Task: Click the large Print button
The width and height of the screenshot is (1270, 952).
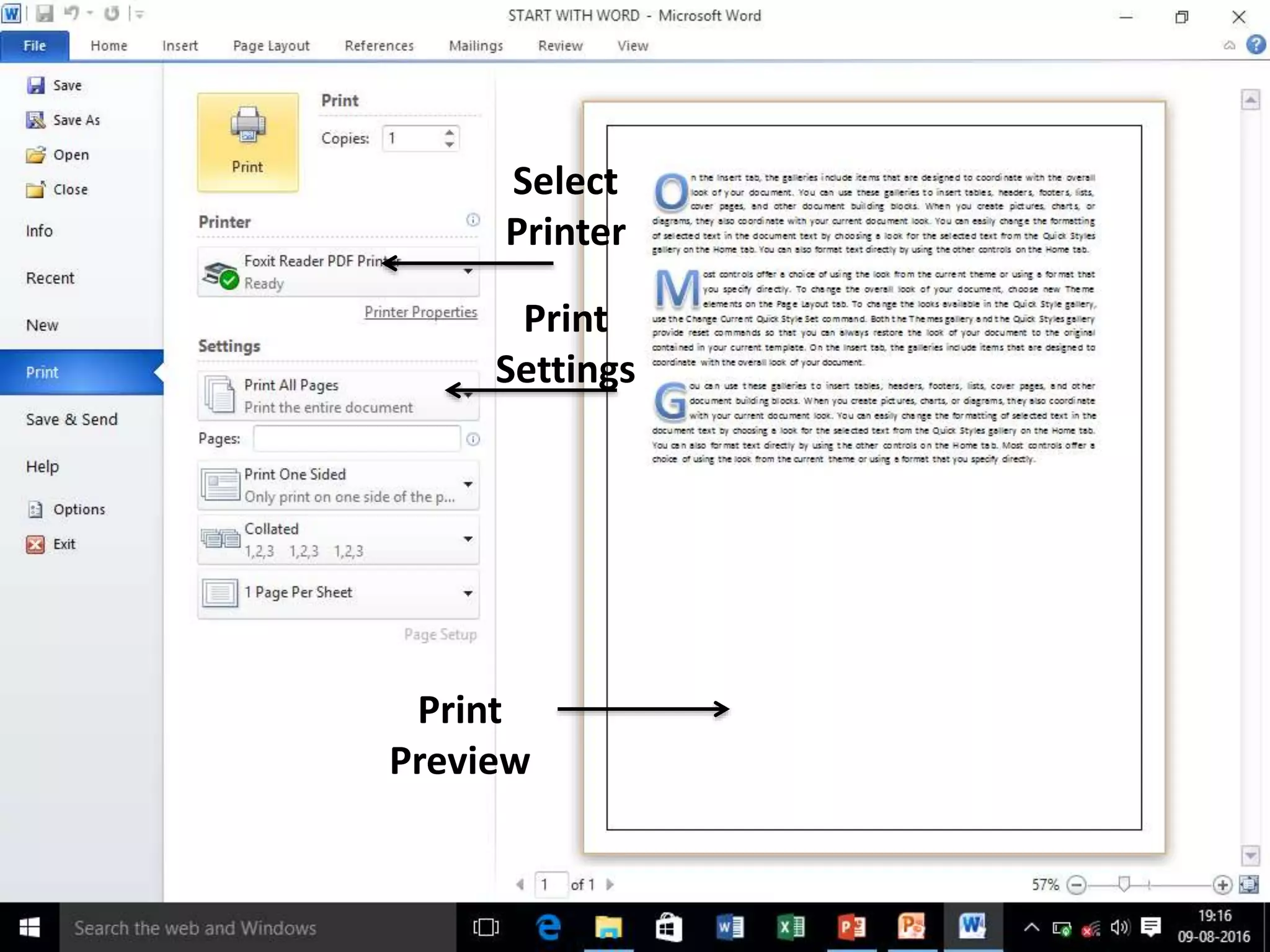Action: pyautogui.click(x=247, y=142)
